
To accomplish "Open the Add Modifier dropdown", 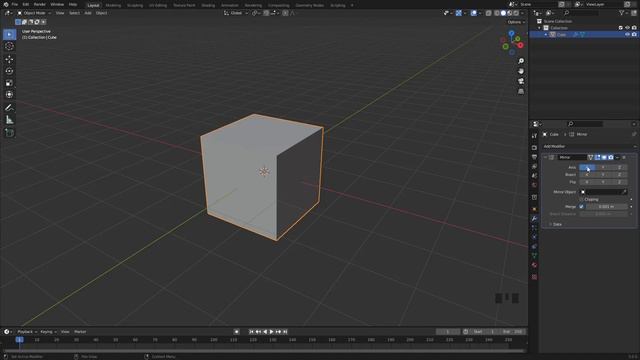I will click(589, 147).
